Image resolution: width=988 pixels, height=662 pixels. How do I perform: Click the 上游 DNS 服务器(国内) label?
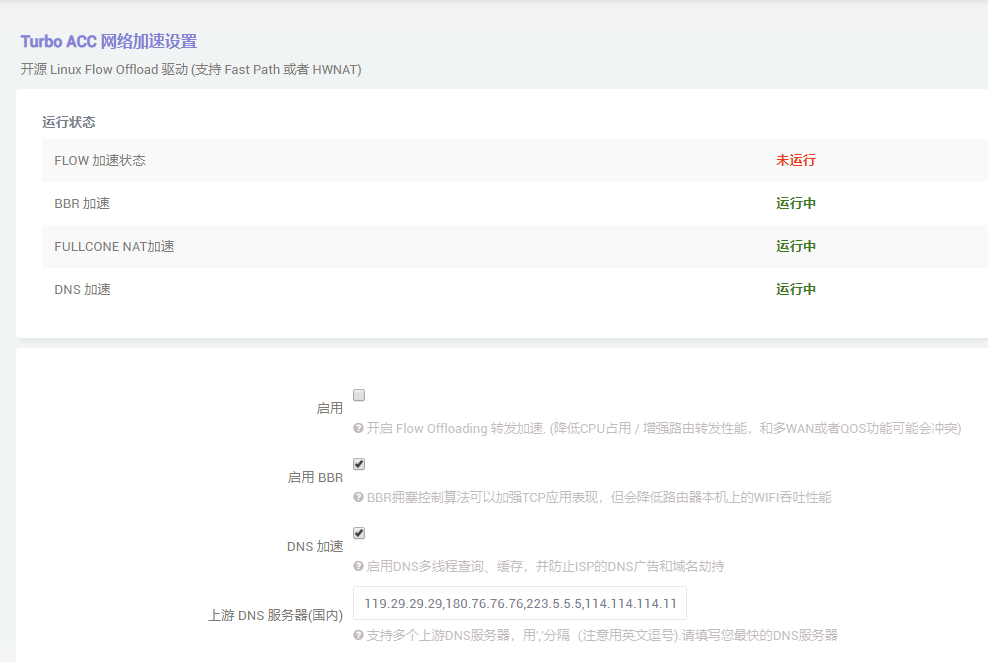point(275,615)
